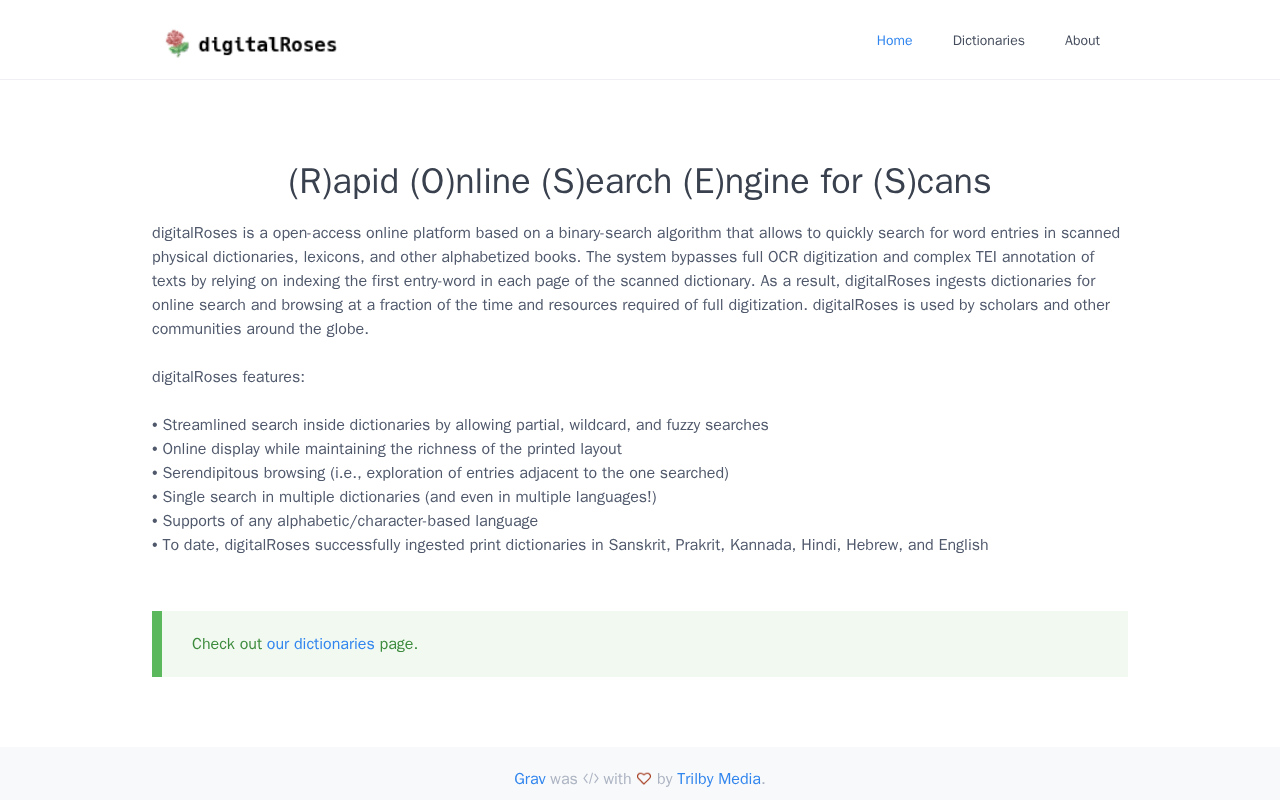This screenshot has width=1280, height=800.
Task: Click the bullet listing Sanskrit, Prakrit, Kannada
Action: (570, 545)
